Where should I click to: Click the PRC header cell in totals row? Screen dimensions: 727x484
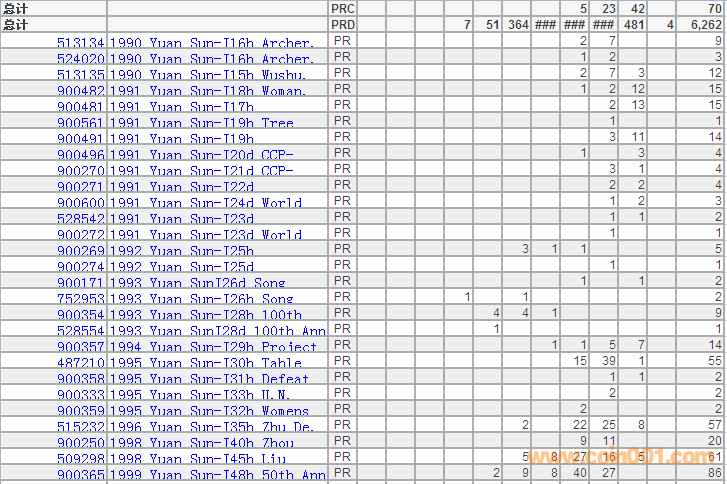point(342,8)
